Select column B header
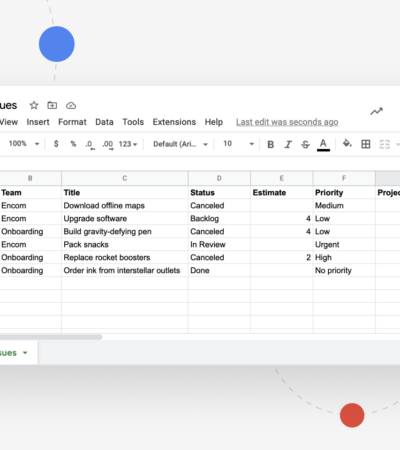This screenshot has height=450, width=400. pyautogui.click(x=30, y=178)
